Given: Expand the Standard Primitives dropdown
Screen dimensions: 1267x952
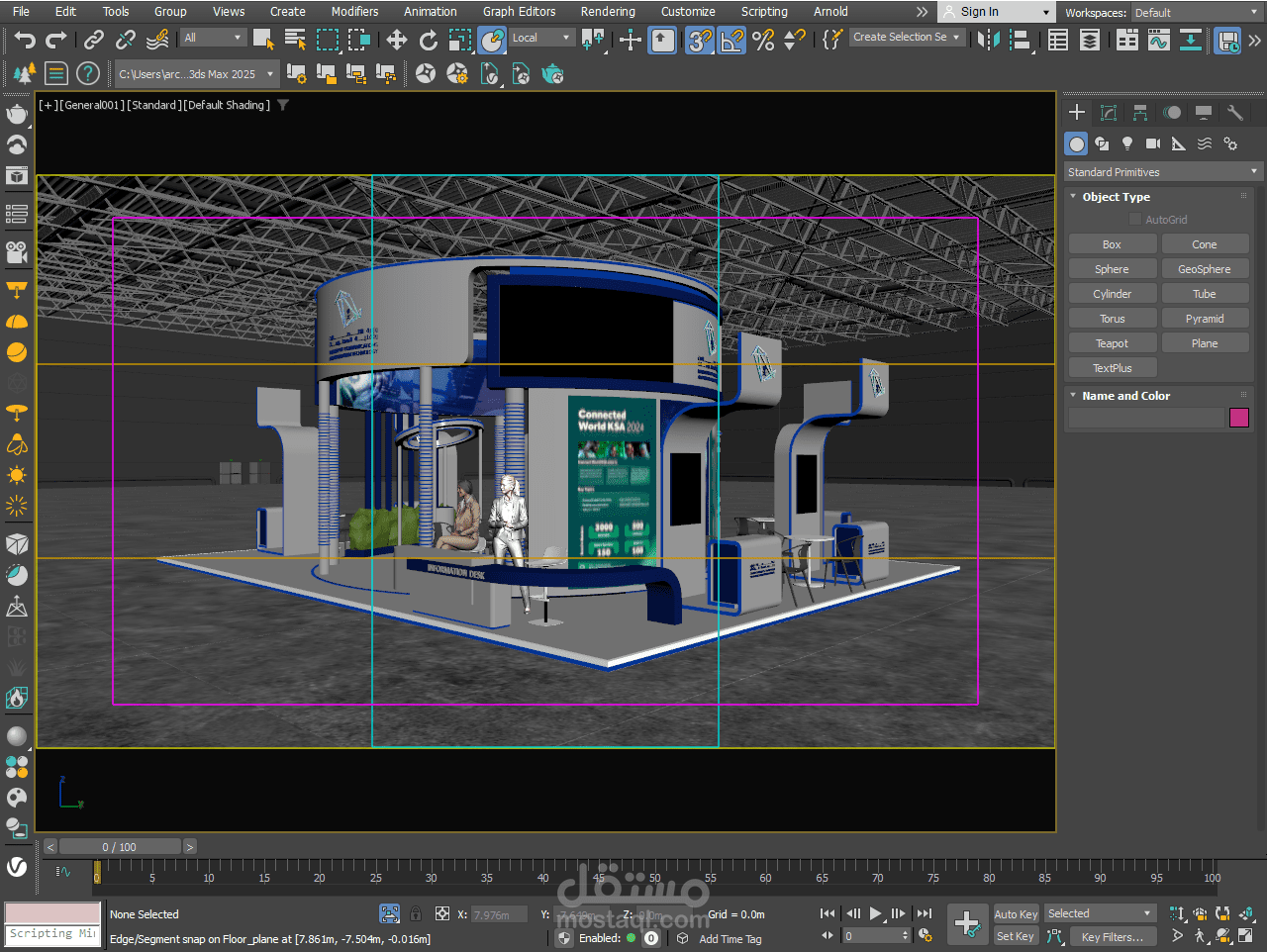Looking at the screenshot, I should [x=1162, y=172].
